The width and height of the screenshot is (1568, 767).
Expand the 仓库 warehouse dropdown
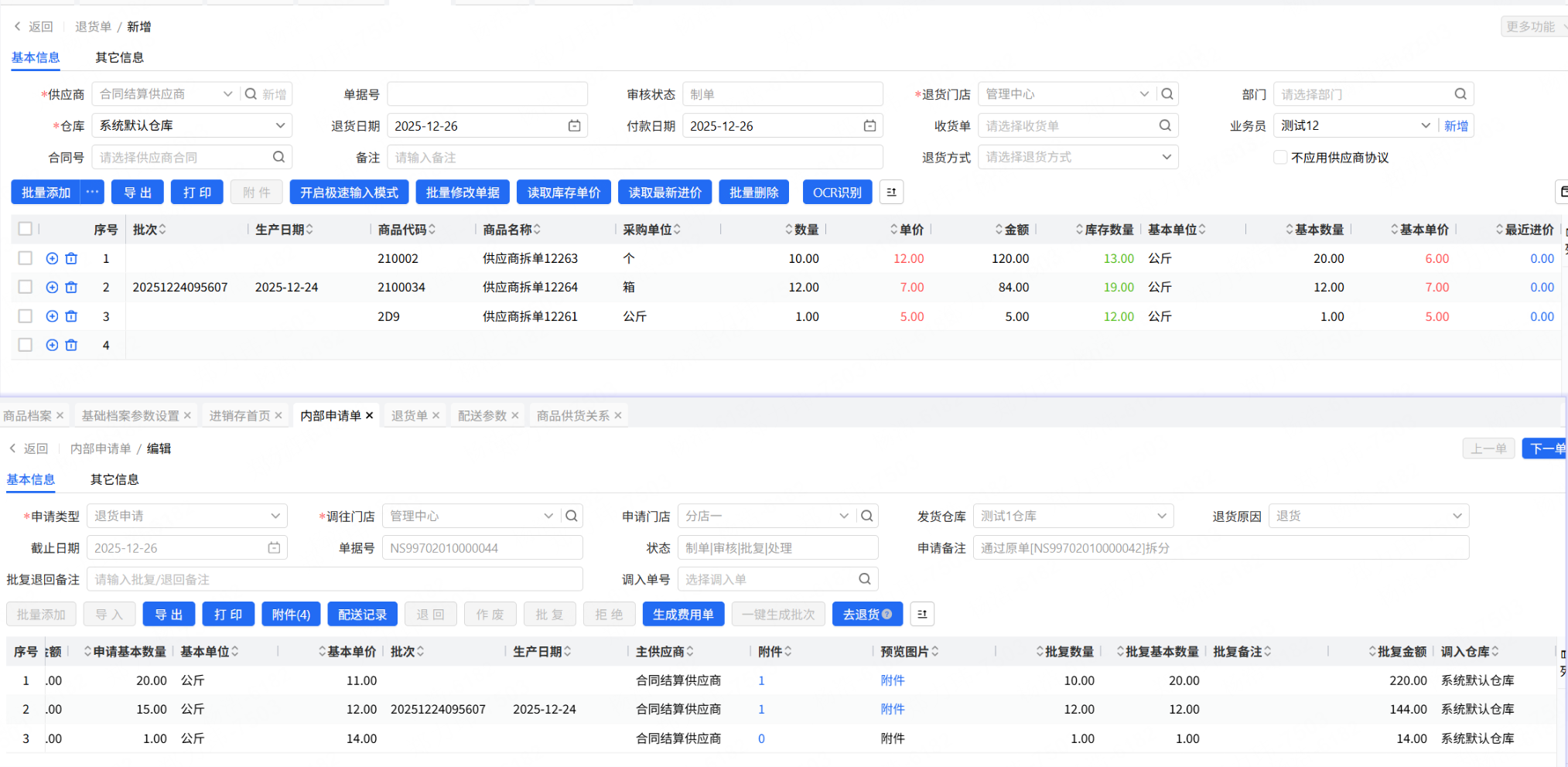[x=280, y=125]
